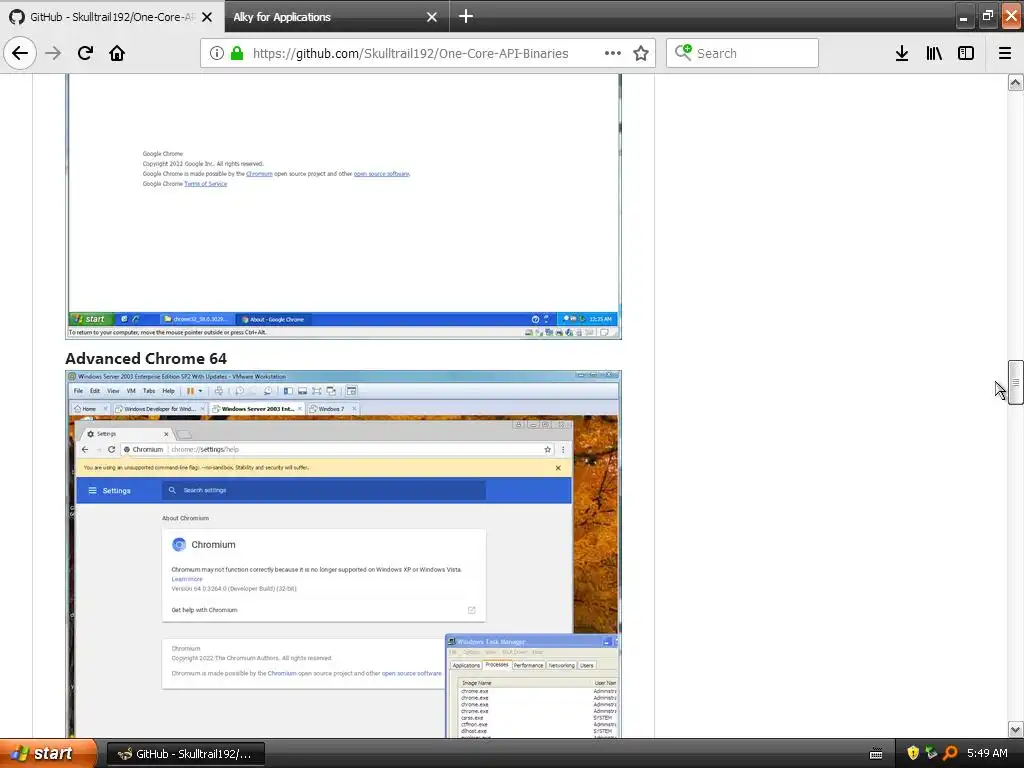Open the Downloads arrow icon
This screenshot has height=768, width=1024.
point(902,54)
